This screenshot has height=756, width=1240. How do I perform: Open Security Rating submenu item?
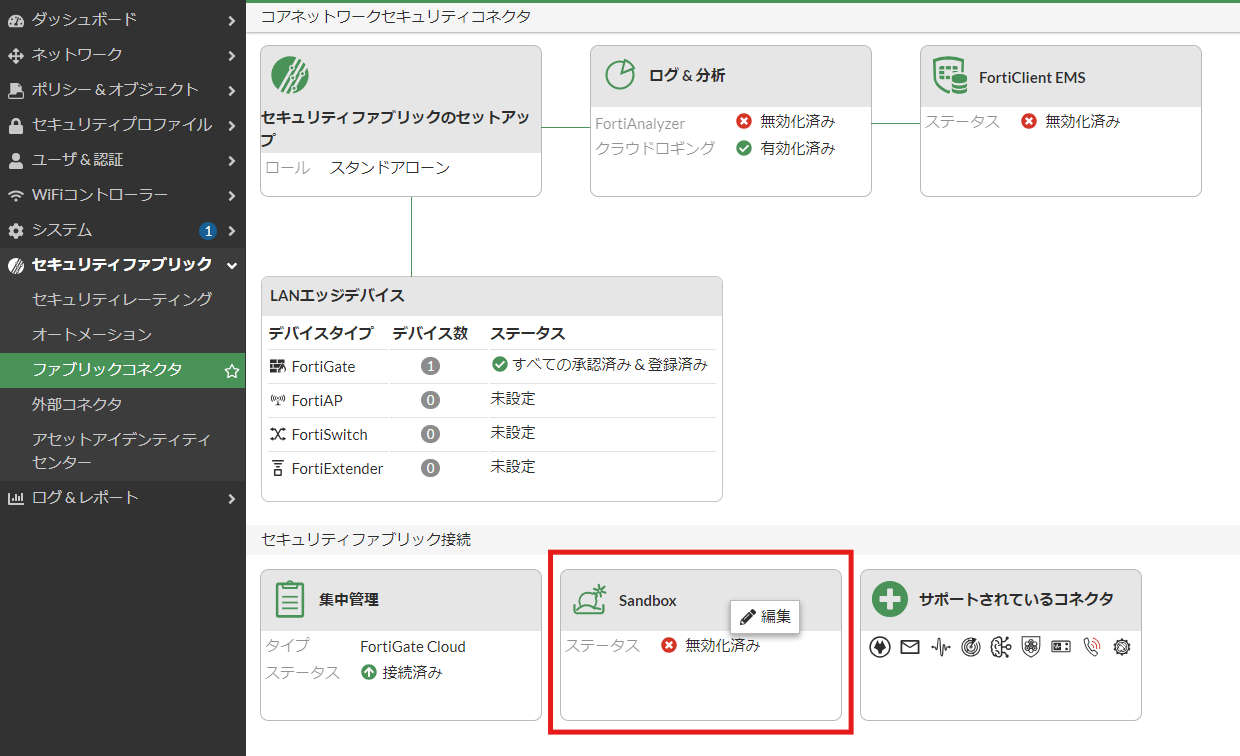pos(122,299)
